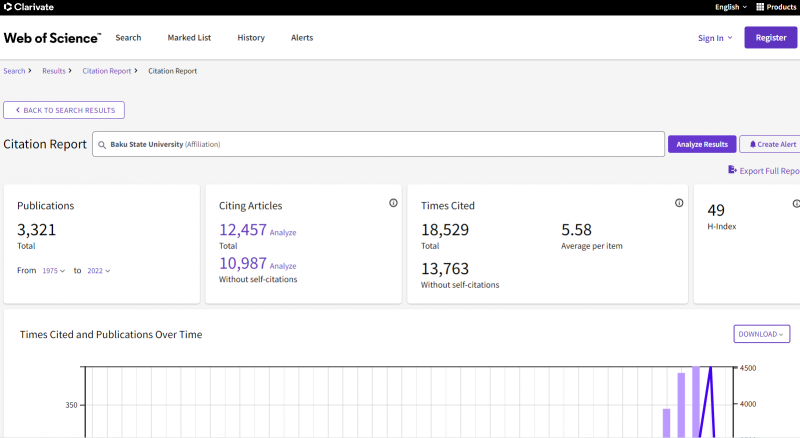Click the Export Full Report icon
The height and width of the screenshot is (438, 800).
tap(732, 169)
